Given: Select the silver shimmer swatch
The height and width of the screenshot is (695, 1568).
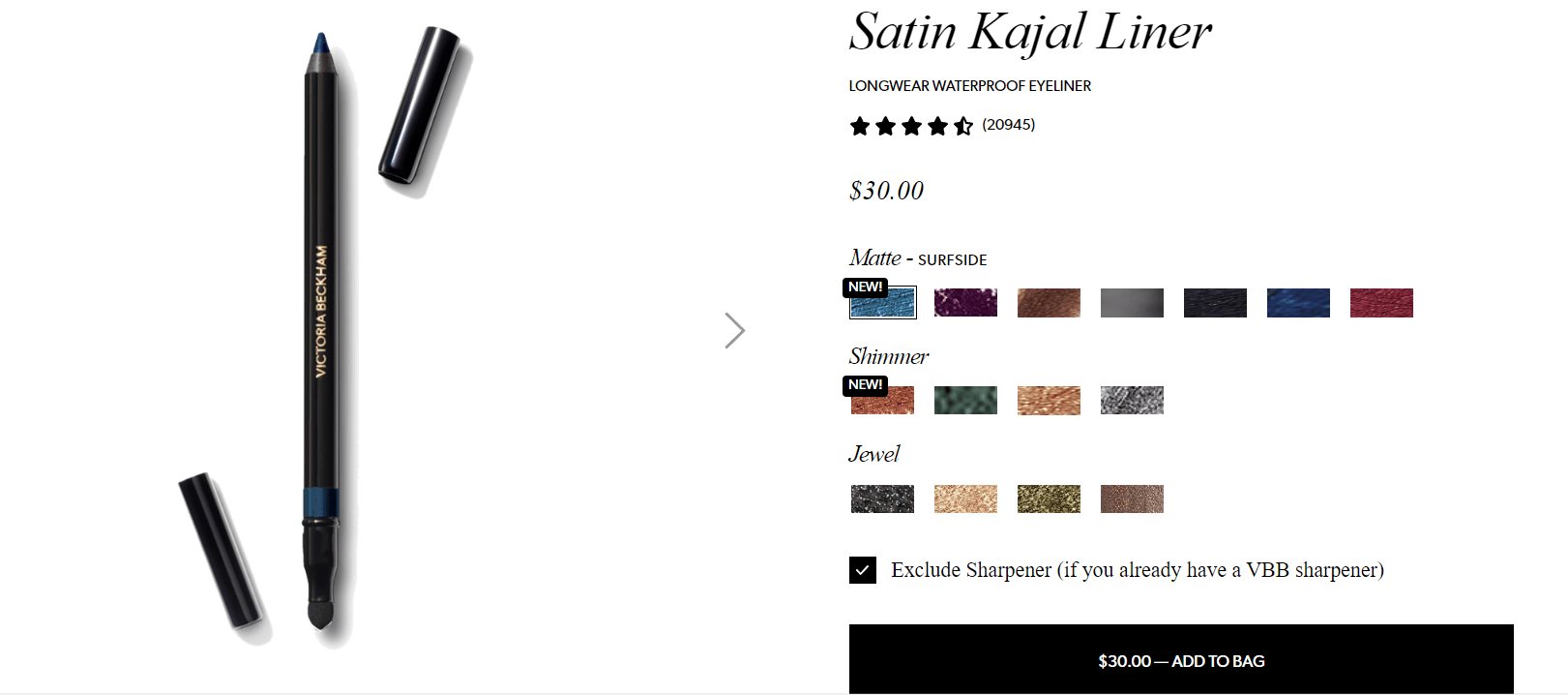Looking at the screenshot, I should [1132, 401].
